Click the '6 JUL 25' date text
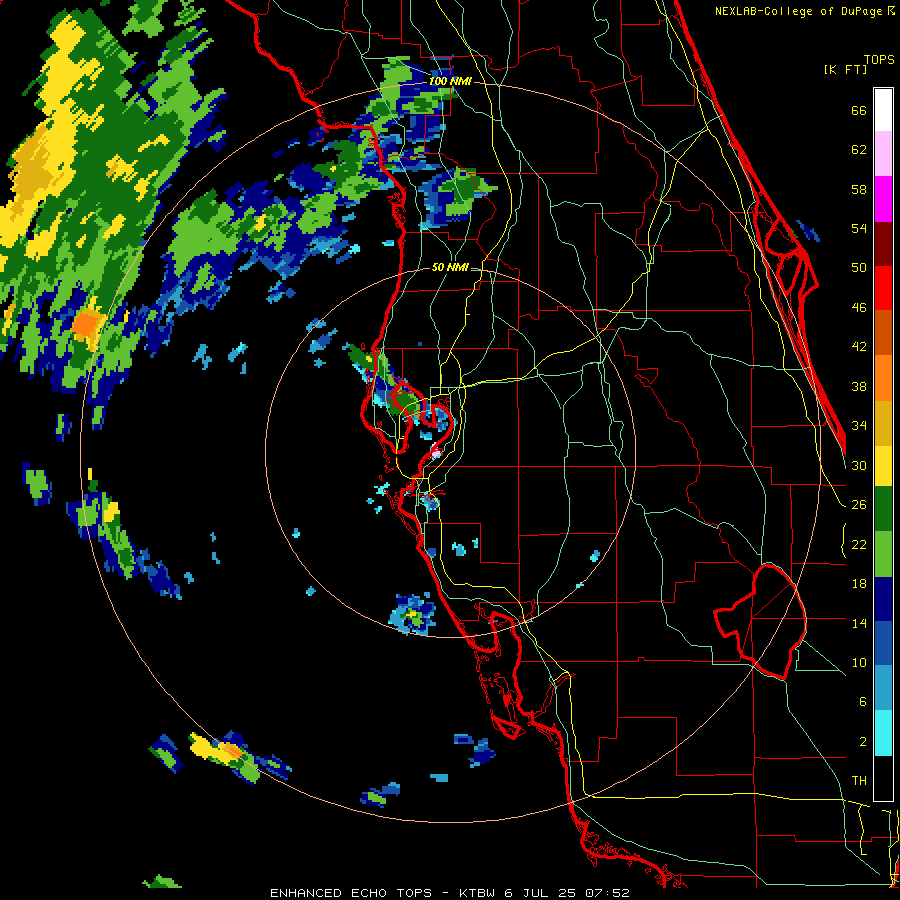This screenshot has height=900, width=900. click(541, 893)
